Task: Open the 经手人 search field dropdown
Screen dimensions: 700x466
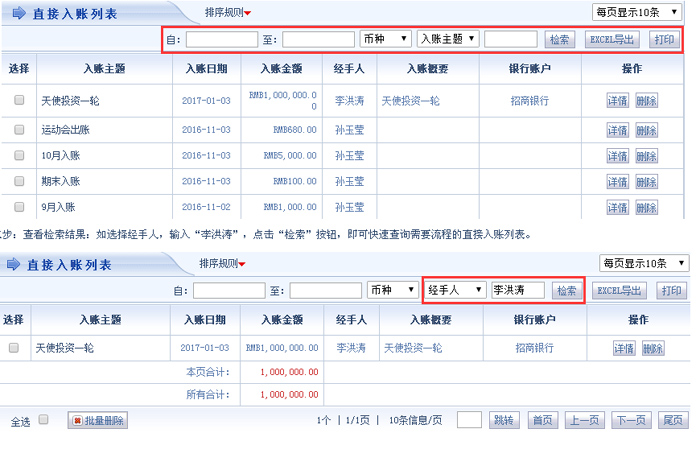Action: pyautogui.click(x=455, y=290)
